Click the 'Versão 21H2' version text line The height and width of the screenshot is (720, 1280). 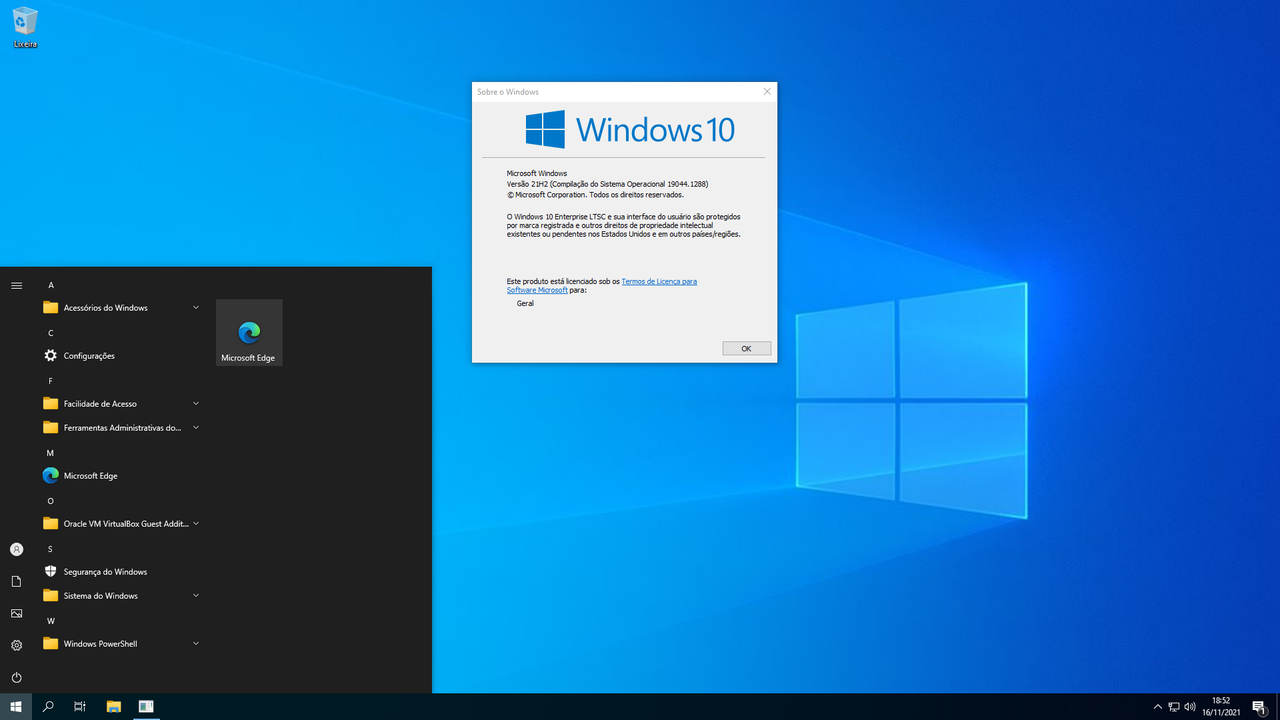(607, 184)
